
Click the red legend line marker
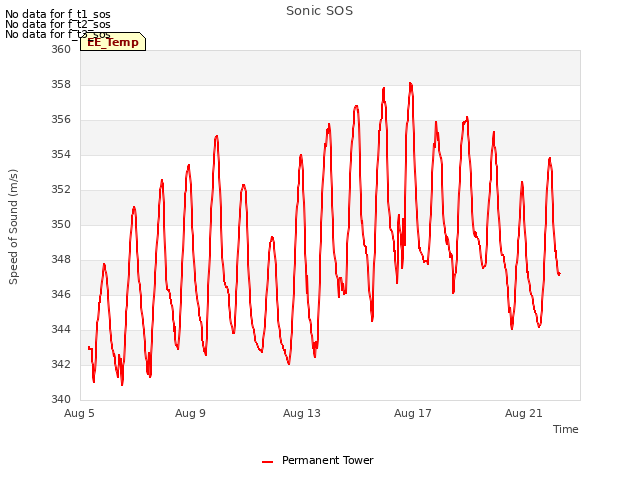pos(267,462)
